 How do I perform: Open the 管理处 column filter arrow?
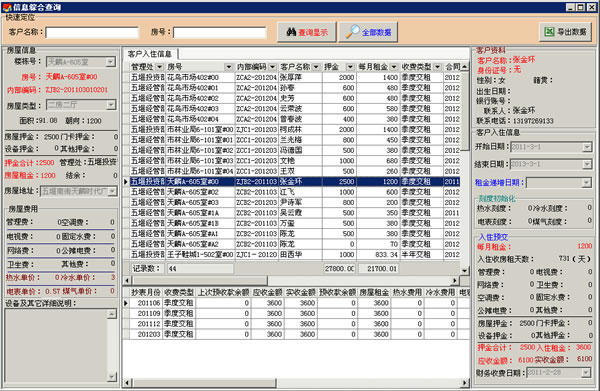click(x=159, y=67)
